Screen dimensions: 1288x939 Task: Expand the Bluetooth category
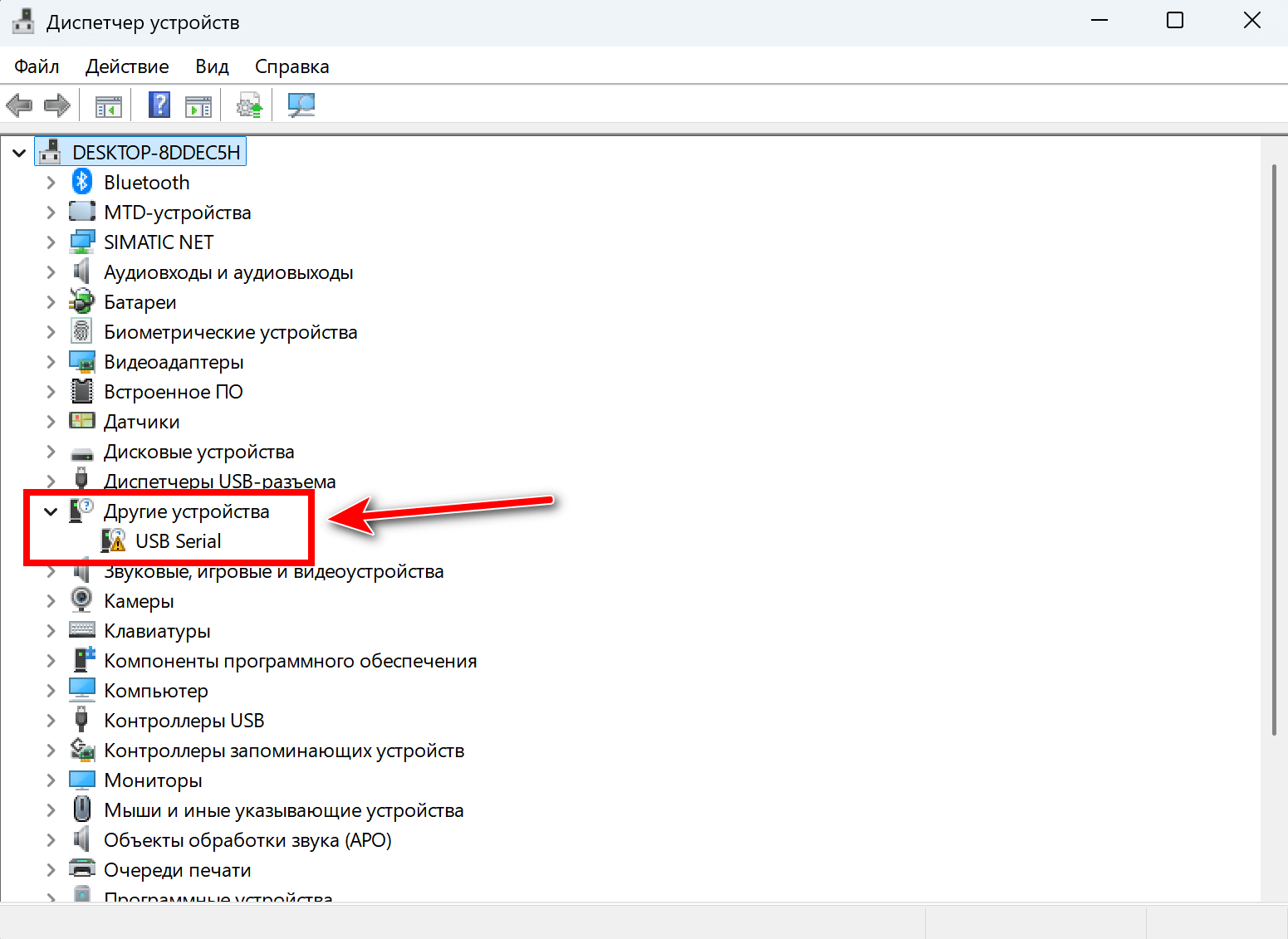click(51, 181)
